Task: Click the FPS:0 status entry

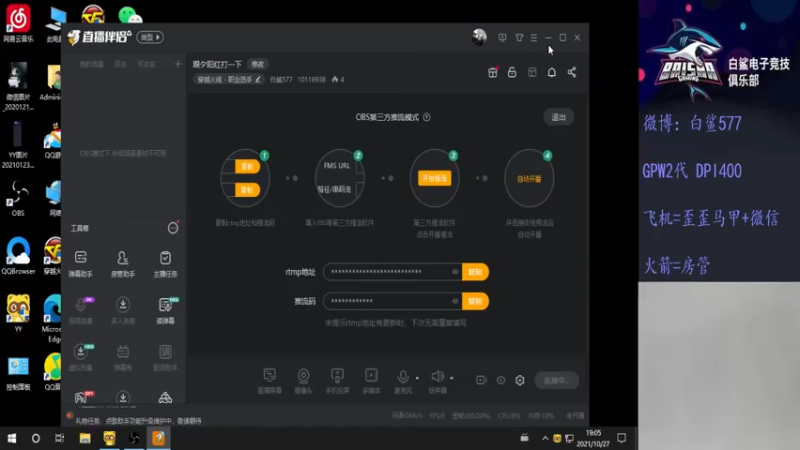Action: click(x=437, y=416)
